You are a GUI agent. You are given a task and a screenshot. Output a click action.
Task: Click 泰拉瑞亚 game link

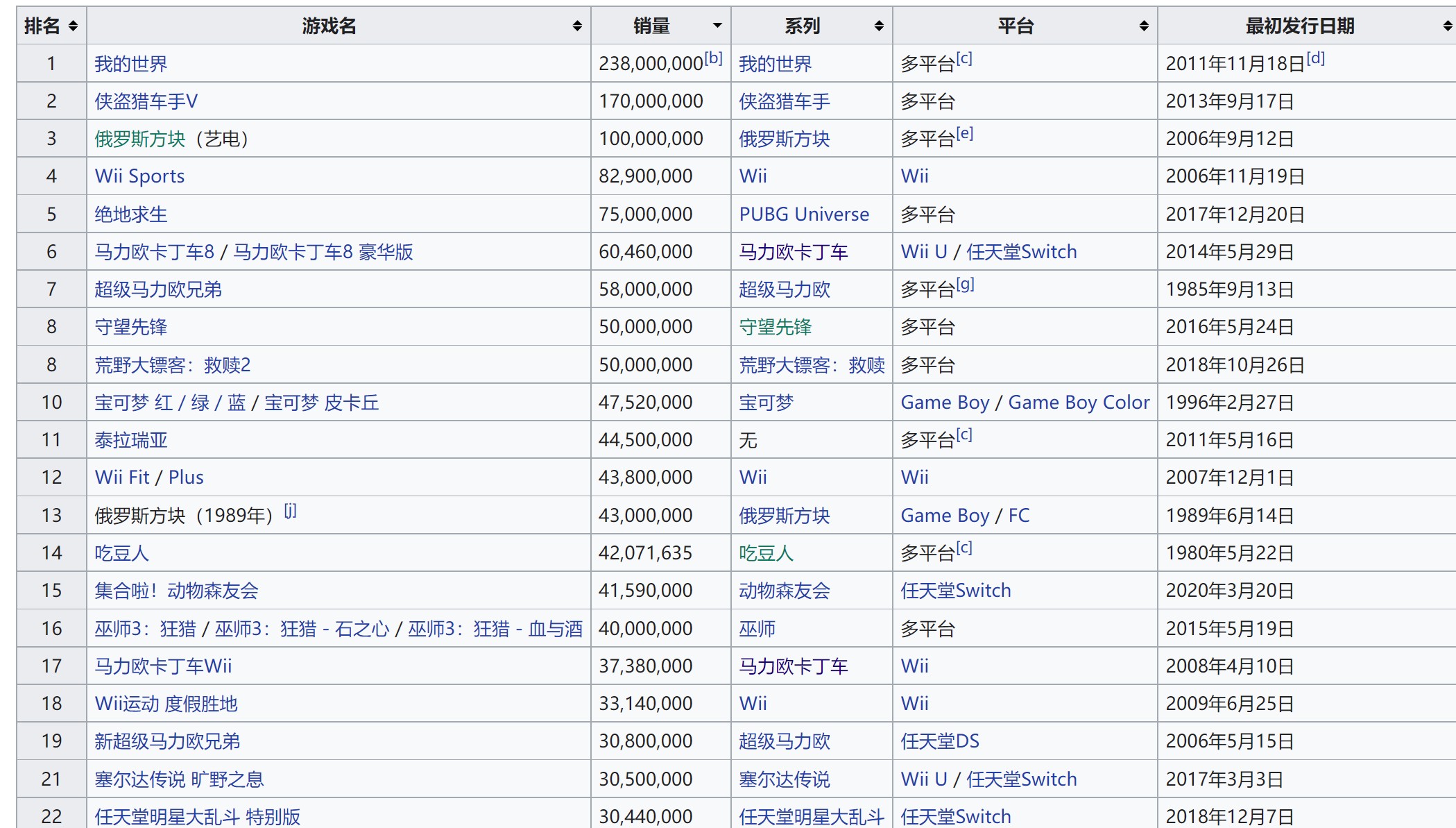(x=131, y=440)
